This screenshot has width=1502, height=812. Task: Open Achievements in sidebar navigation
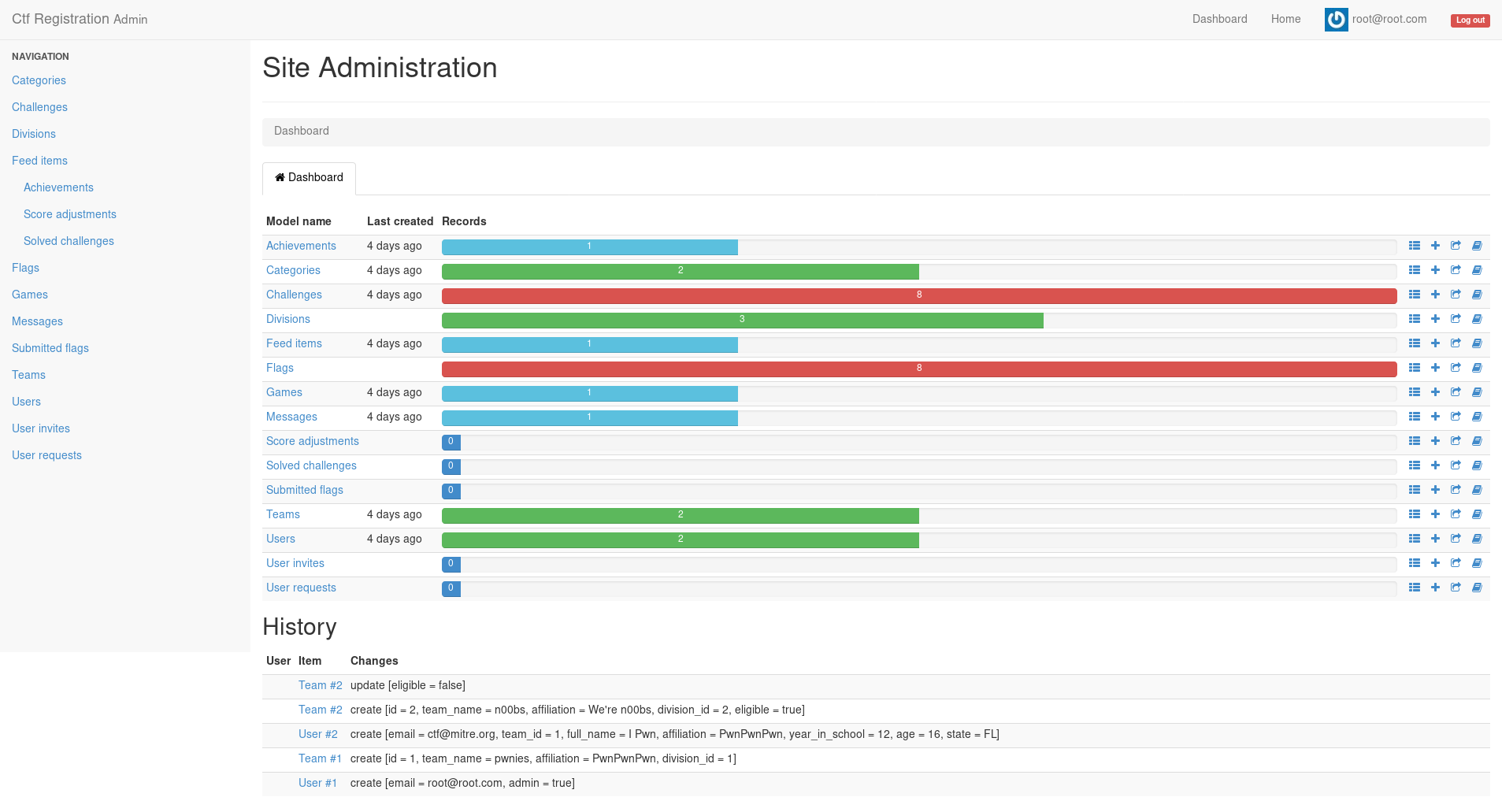pos(58,187)
